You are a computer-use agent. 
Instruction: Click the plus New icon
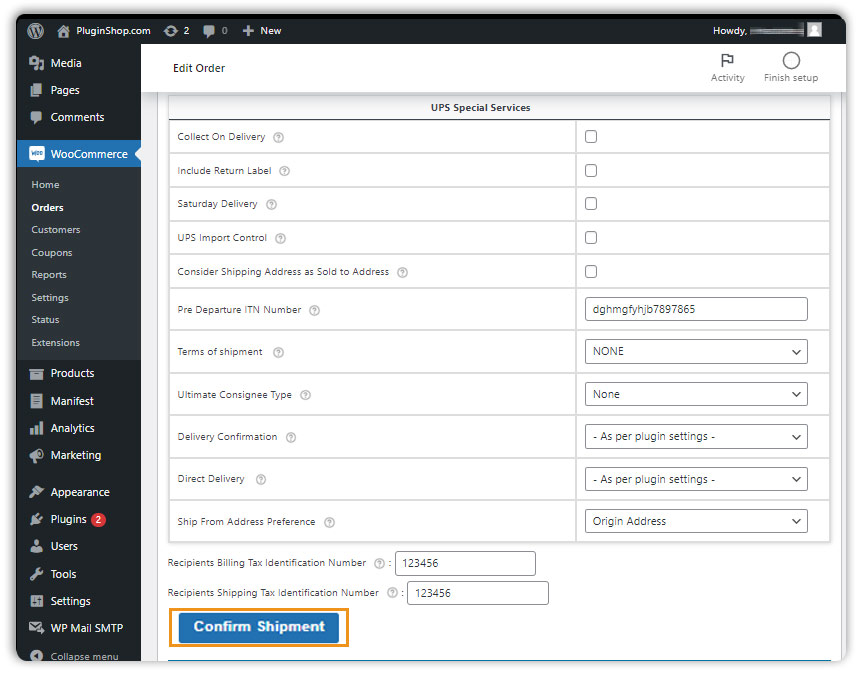[249, 31]
